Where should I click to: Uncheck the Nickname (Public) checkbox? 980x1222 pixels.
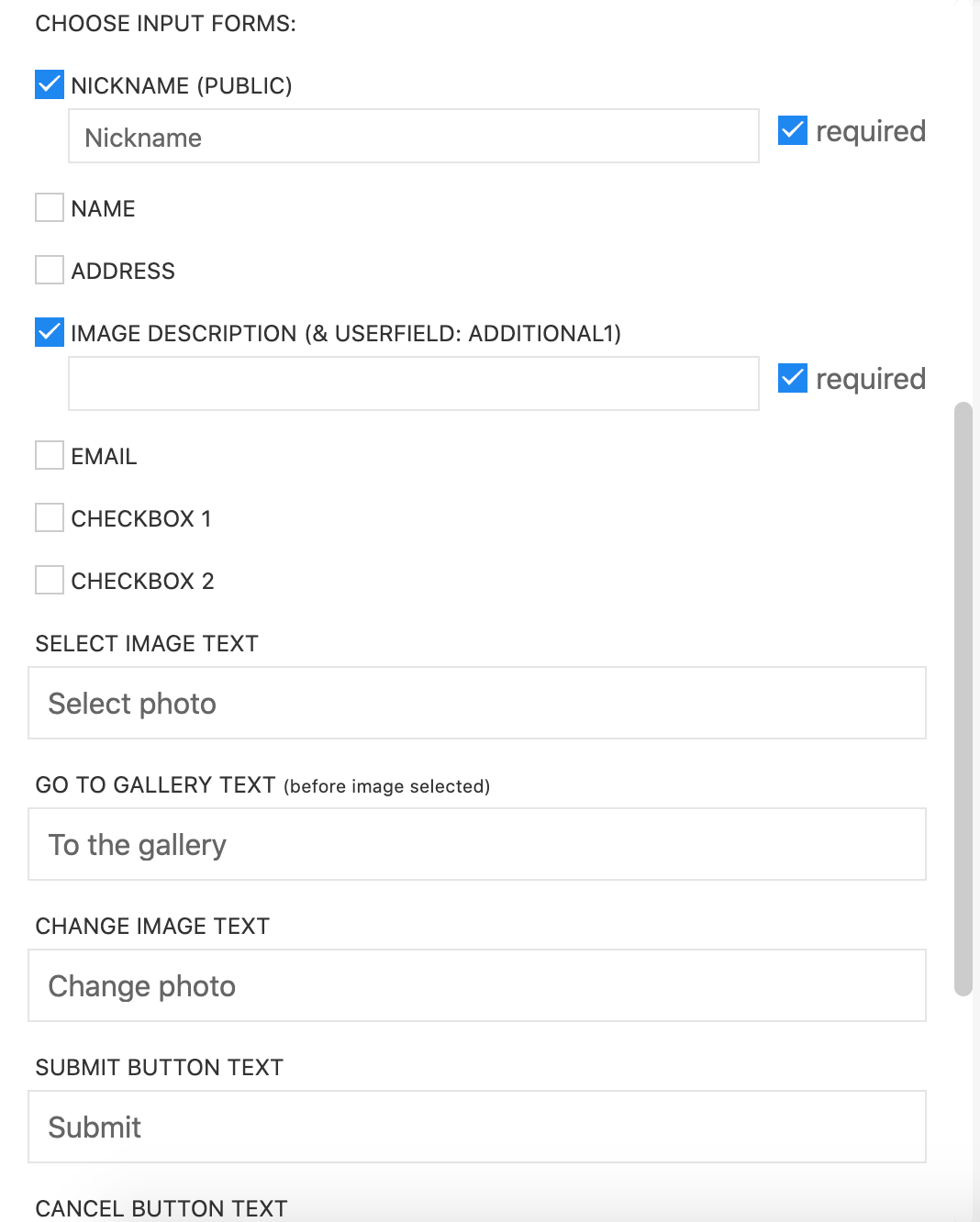pyautogui.click(x=50, y=84)
